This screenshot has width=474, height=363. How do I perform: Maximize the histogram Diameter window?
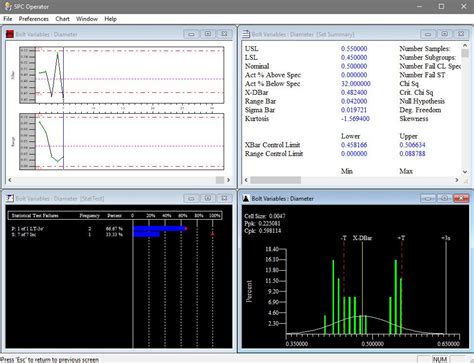coord(444,198)
